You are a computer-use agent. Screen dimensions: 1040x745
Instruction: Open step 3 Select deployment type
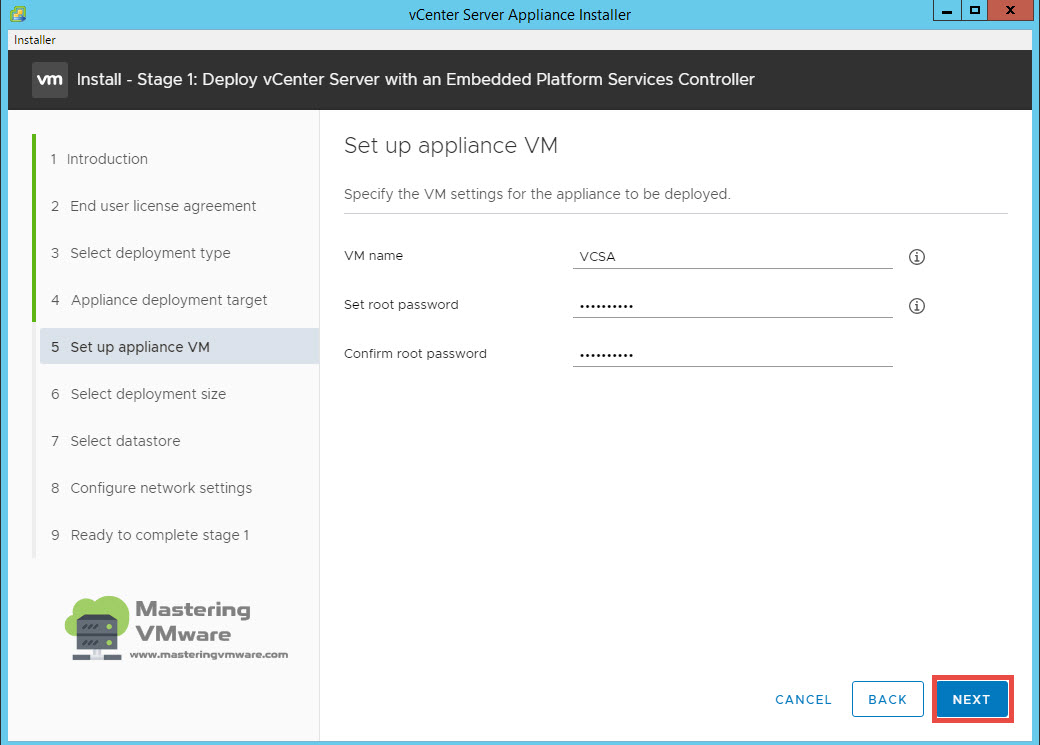[x=141, y=253]
